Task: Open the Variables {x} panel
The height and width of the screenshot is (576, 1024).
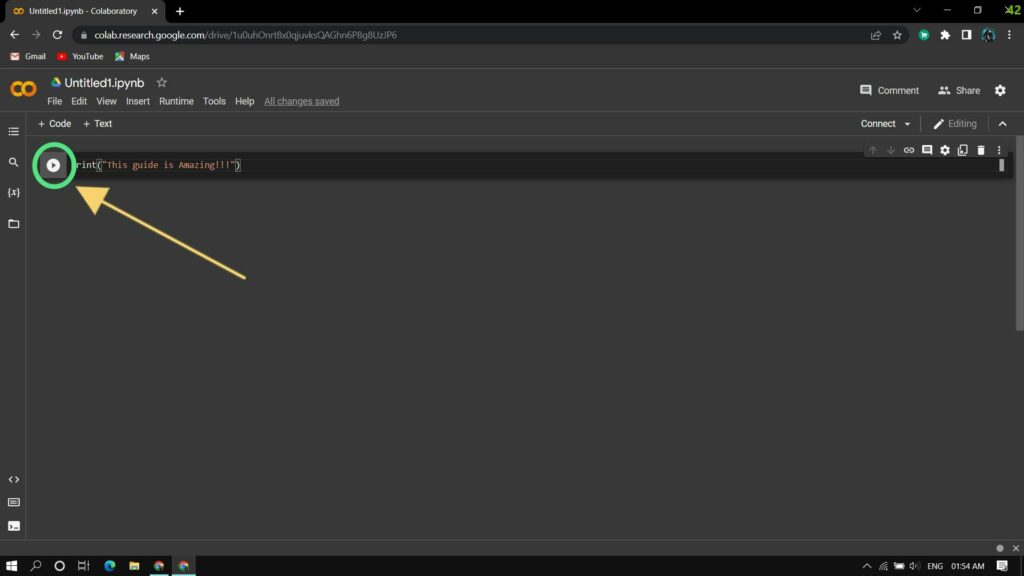Action: tap(14, 192)
